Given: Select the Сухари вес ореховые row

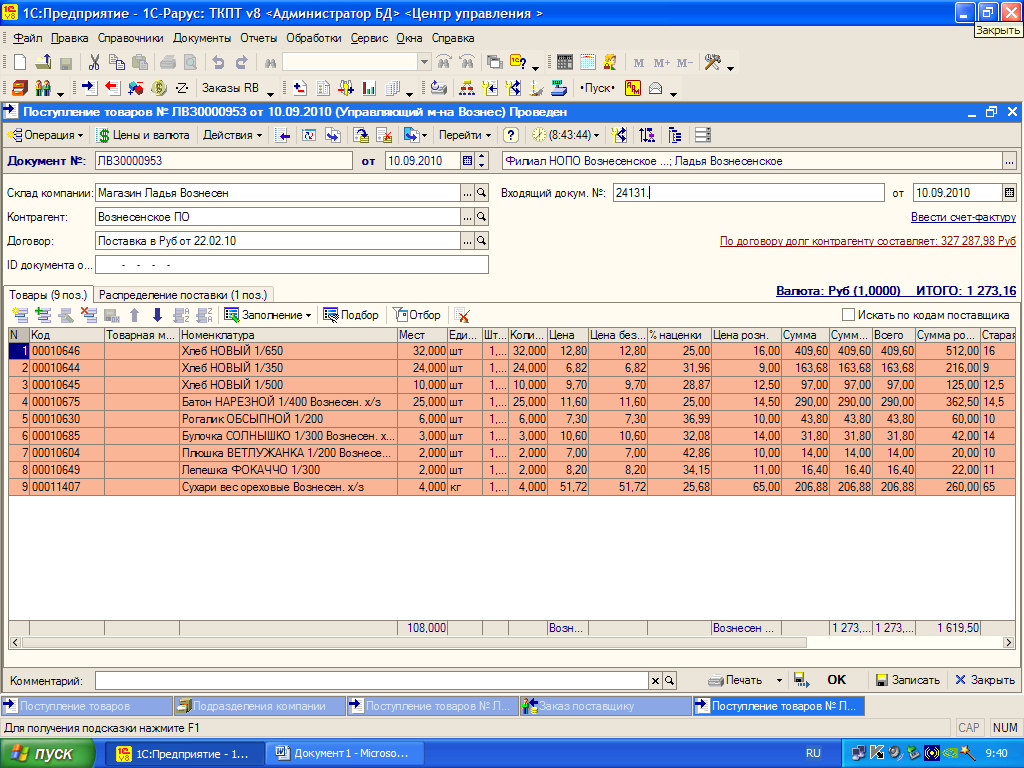Looking at the screenshot, I should pyautogui.click(x=511, y=487).
